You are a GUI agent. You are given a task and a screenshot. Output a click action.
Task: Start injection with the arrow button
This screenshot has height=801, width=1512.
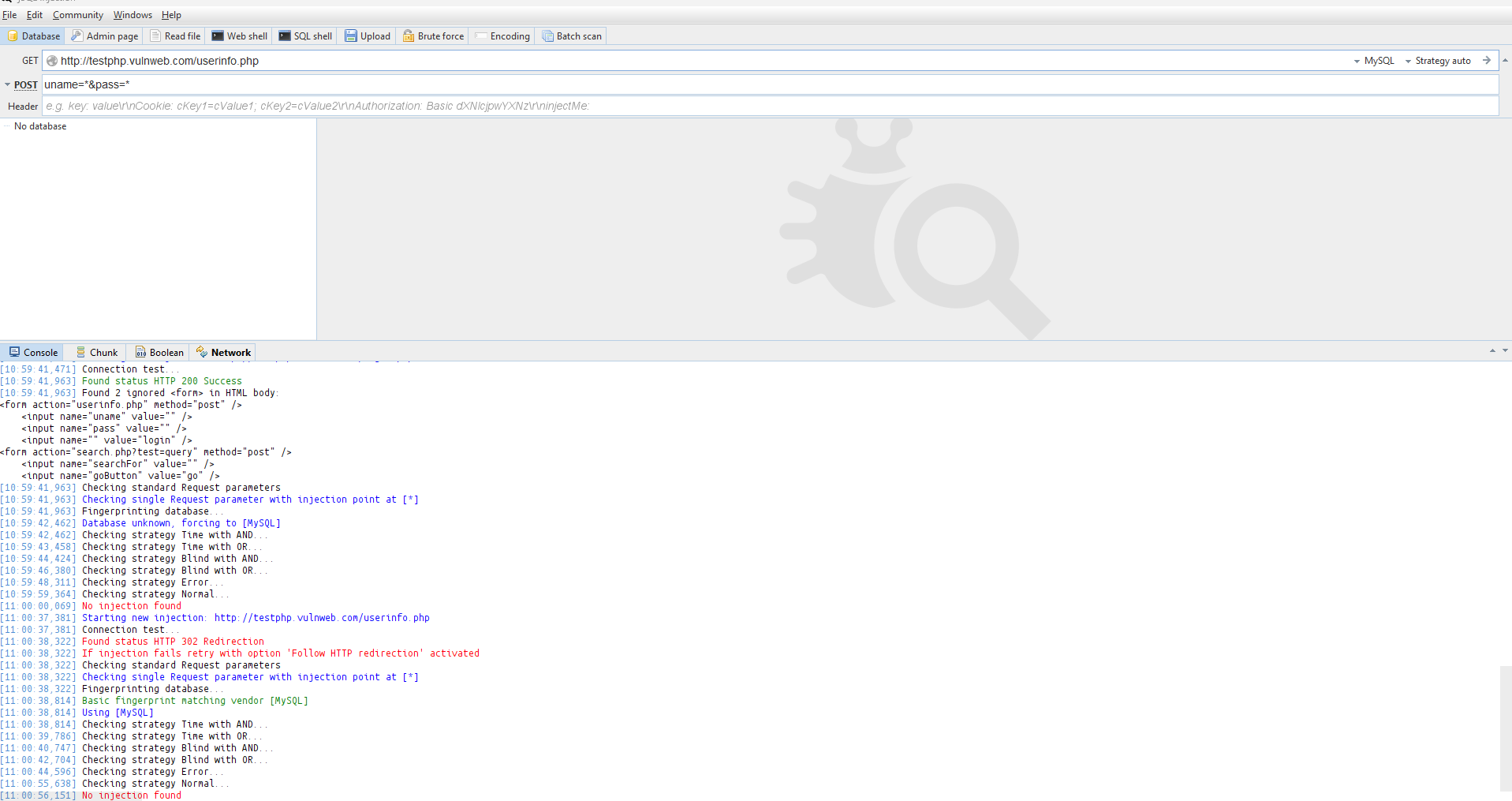pyautogui.click(x=1485, y=60)
